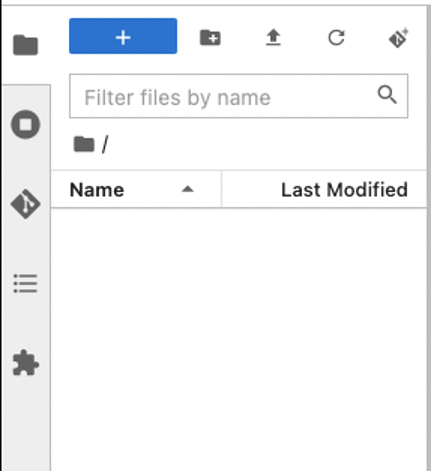Click the divider between Name and Last Modified
Viewport: 432px width, 472px height.
[x=221, y=189]
